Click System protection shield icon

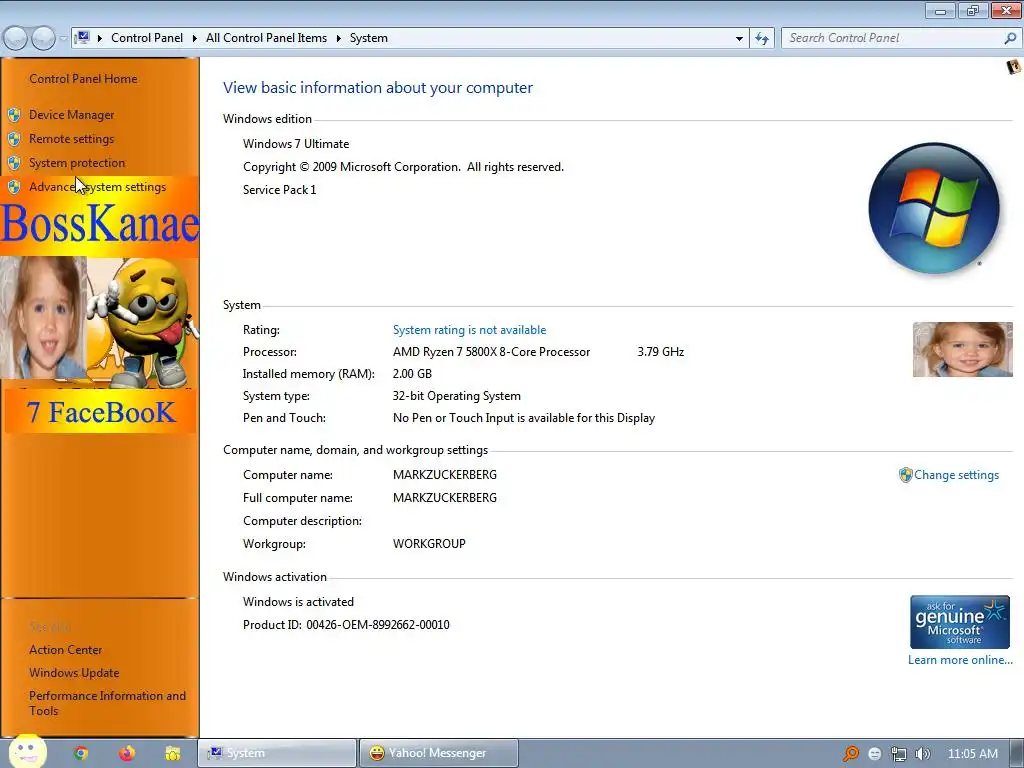(x=14, y=163)
